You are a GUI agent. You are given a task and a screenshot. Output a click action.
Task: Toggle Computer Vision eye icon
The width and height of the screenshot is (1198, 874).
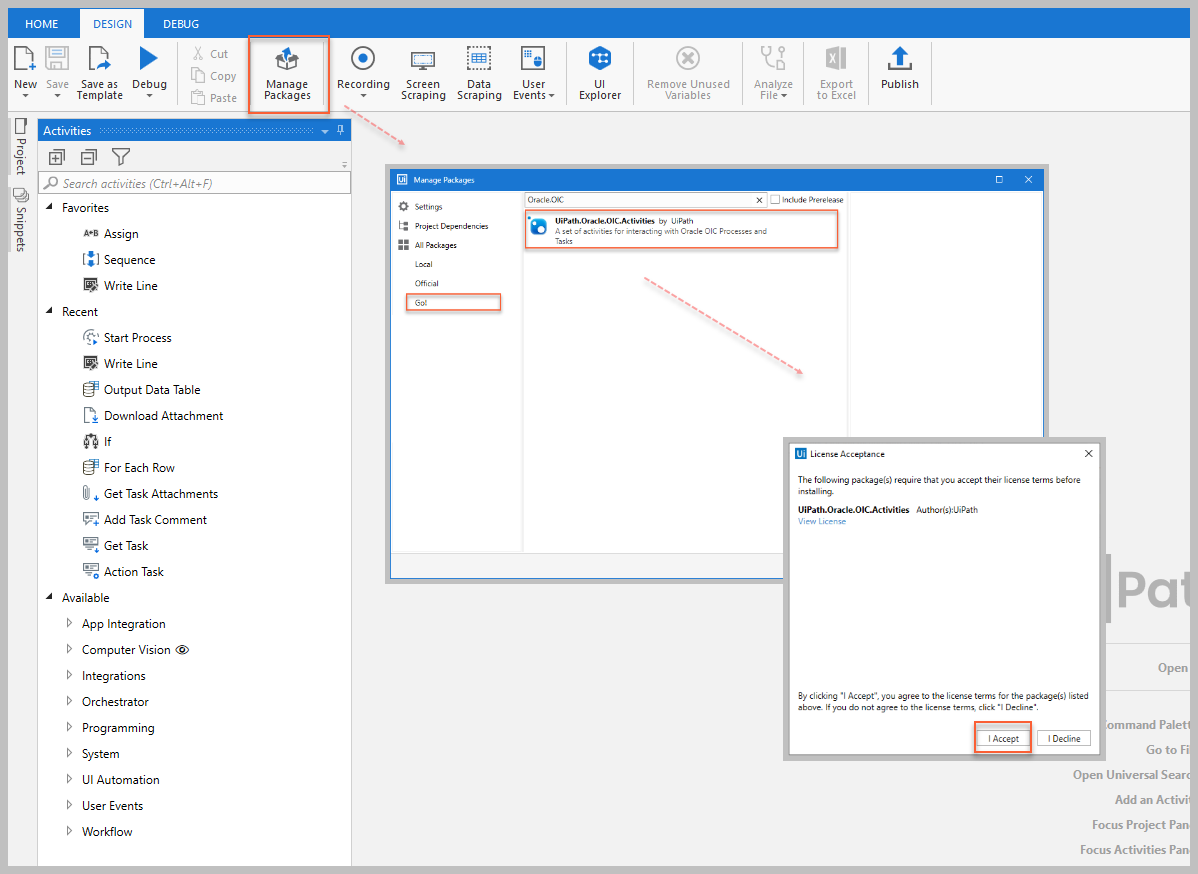(182, 650)
